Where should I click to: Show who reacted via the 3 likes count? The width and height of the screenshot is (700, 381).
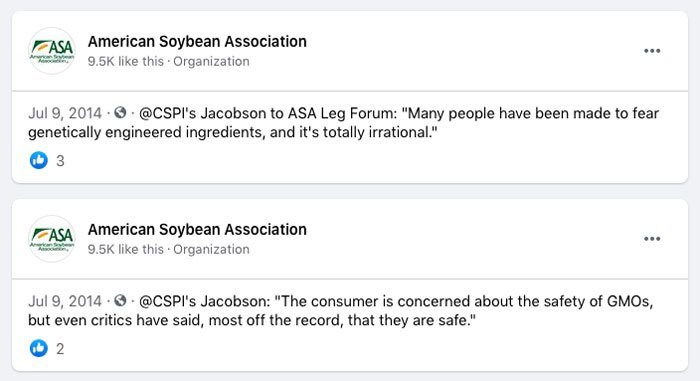[60, 161]
